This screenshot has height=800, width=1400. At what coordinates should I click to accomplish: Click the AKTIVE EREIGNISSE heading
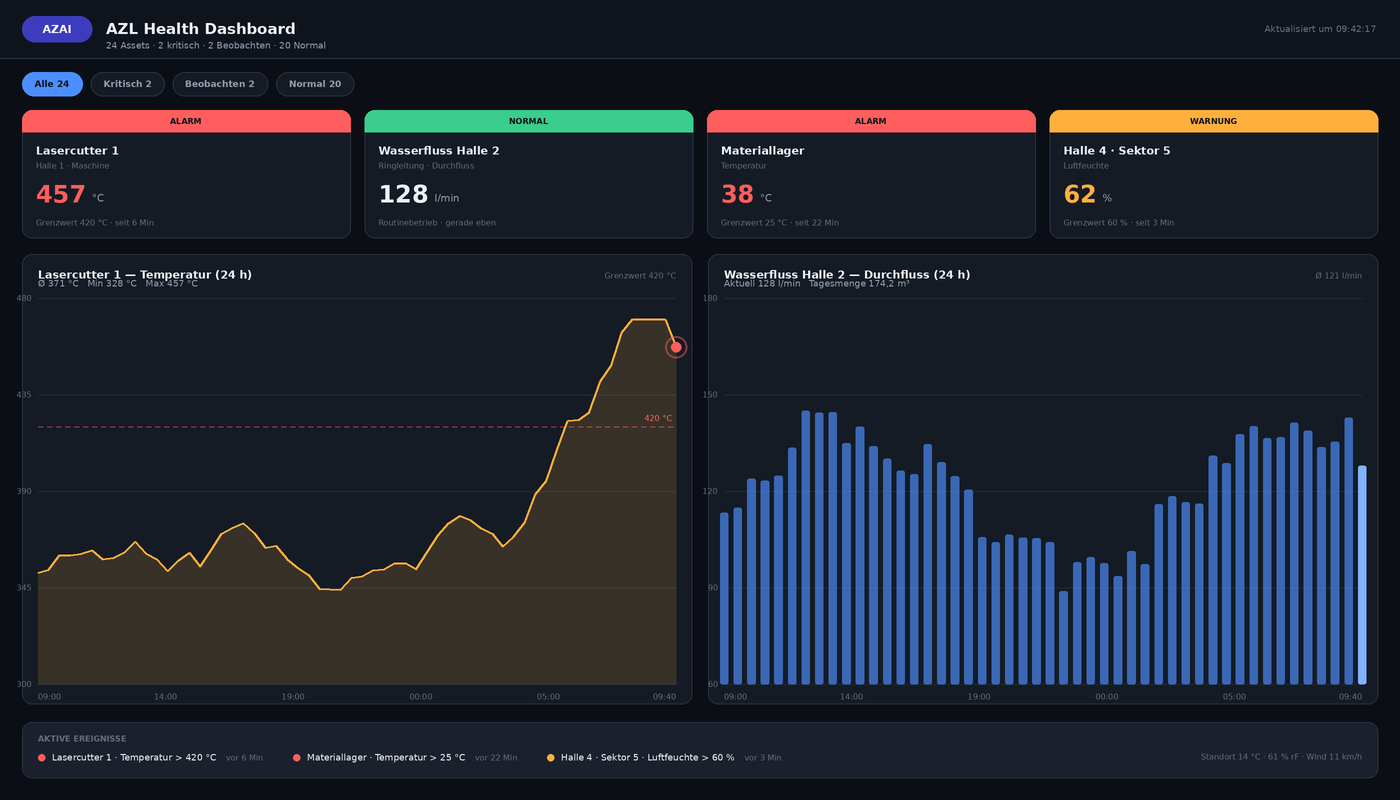click(82, 739)
